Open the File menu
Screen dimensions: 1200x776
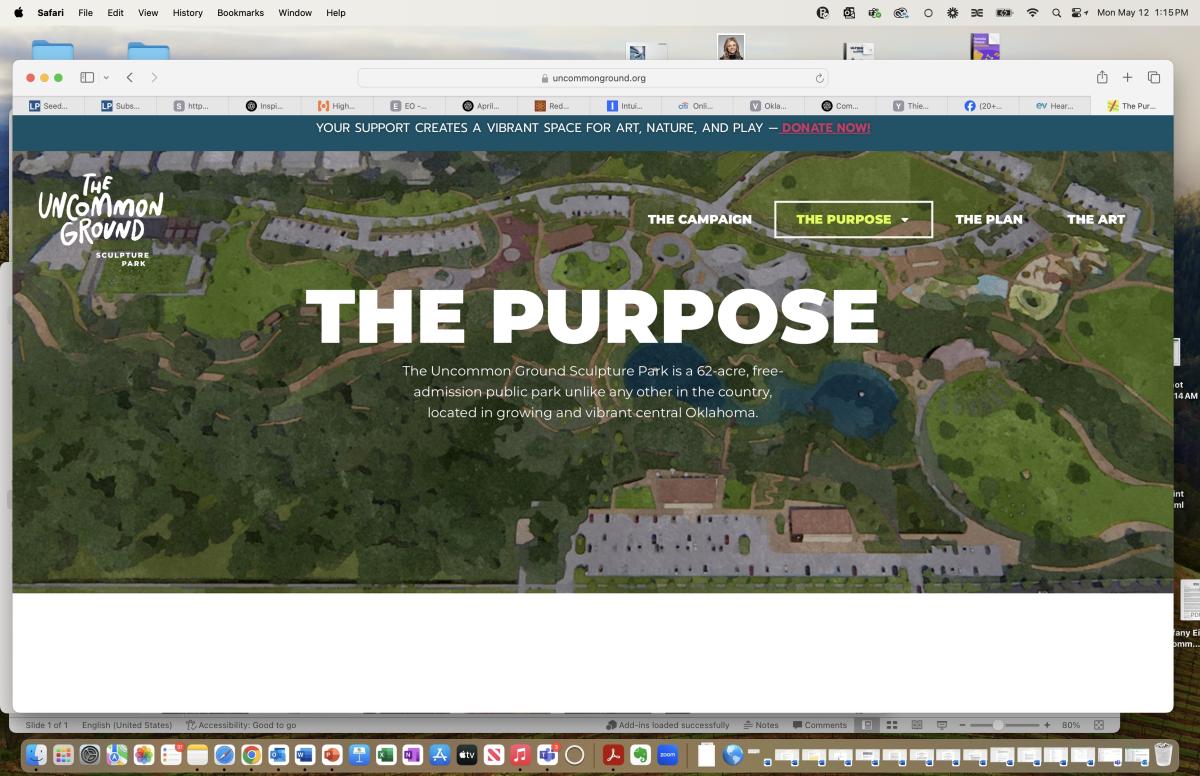tap(86, 13)
